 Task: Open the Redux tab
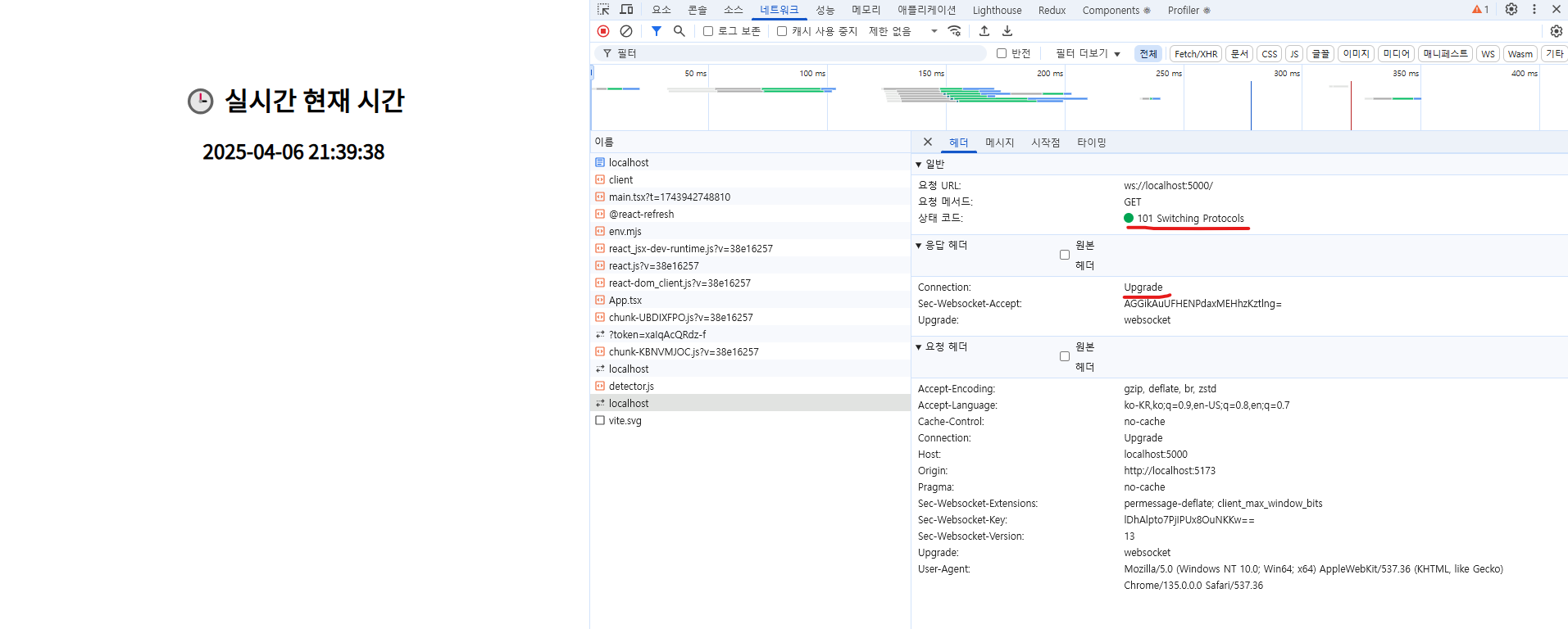(1052, 10)
